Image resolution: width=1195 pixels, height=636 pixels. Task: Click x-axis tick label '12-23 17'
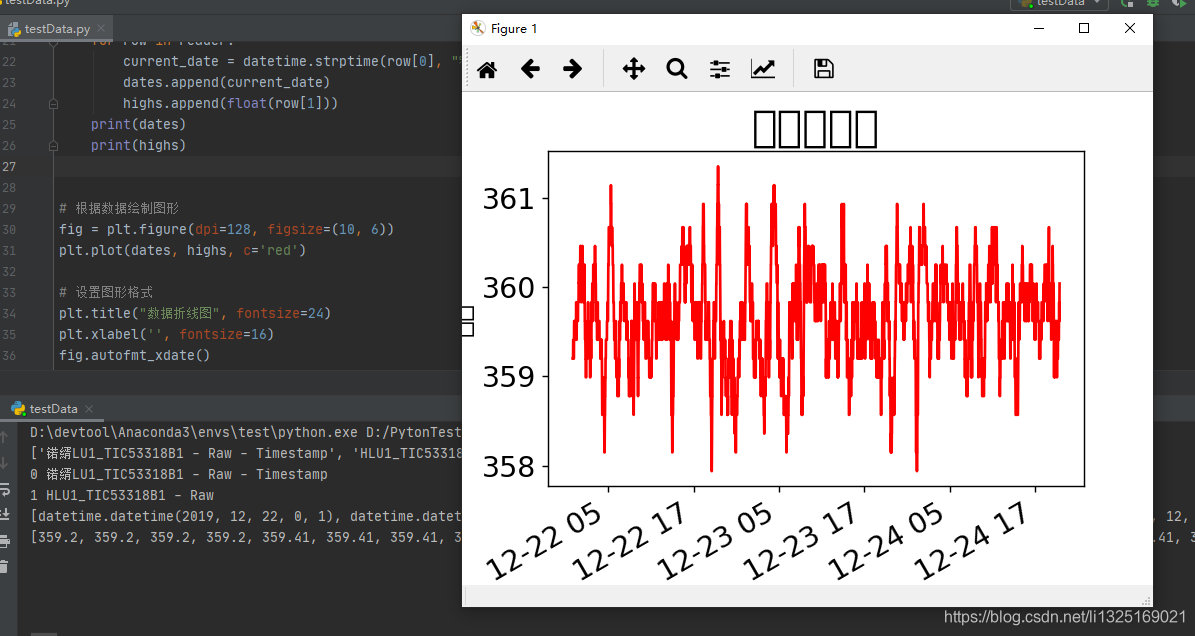[x=801, y=540]
